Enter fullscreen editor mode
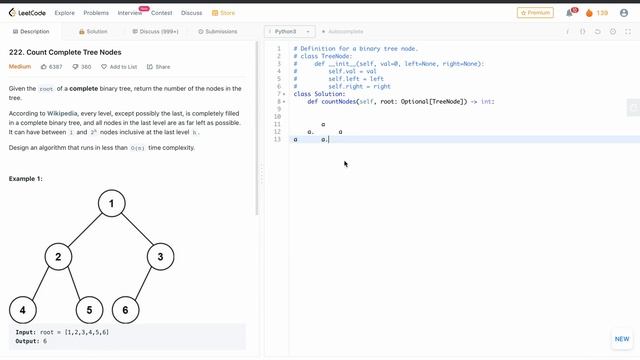 pos(628,31)
